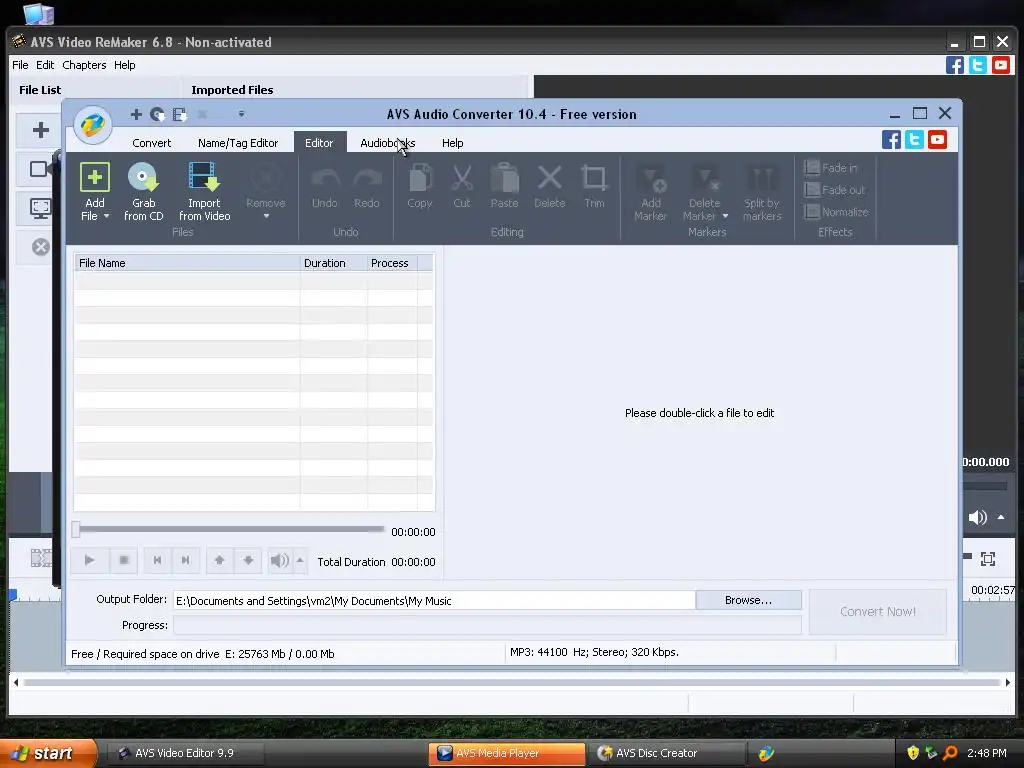Screen dimensions: 1024x768
Task: Expand volume slider arrow next to speaker
Action: [300, 560]
